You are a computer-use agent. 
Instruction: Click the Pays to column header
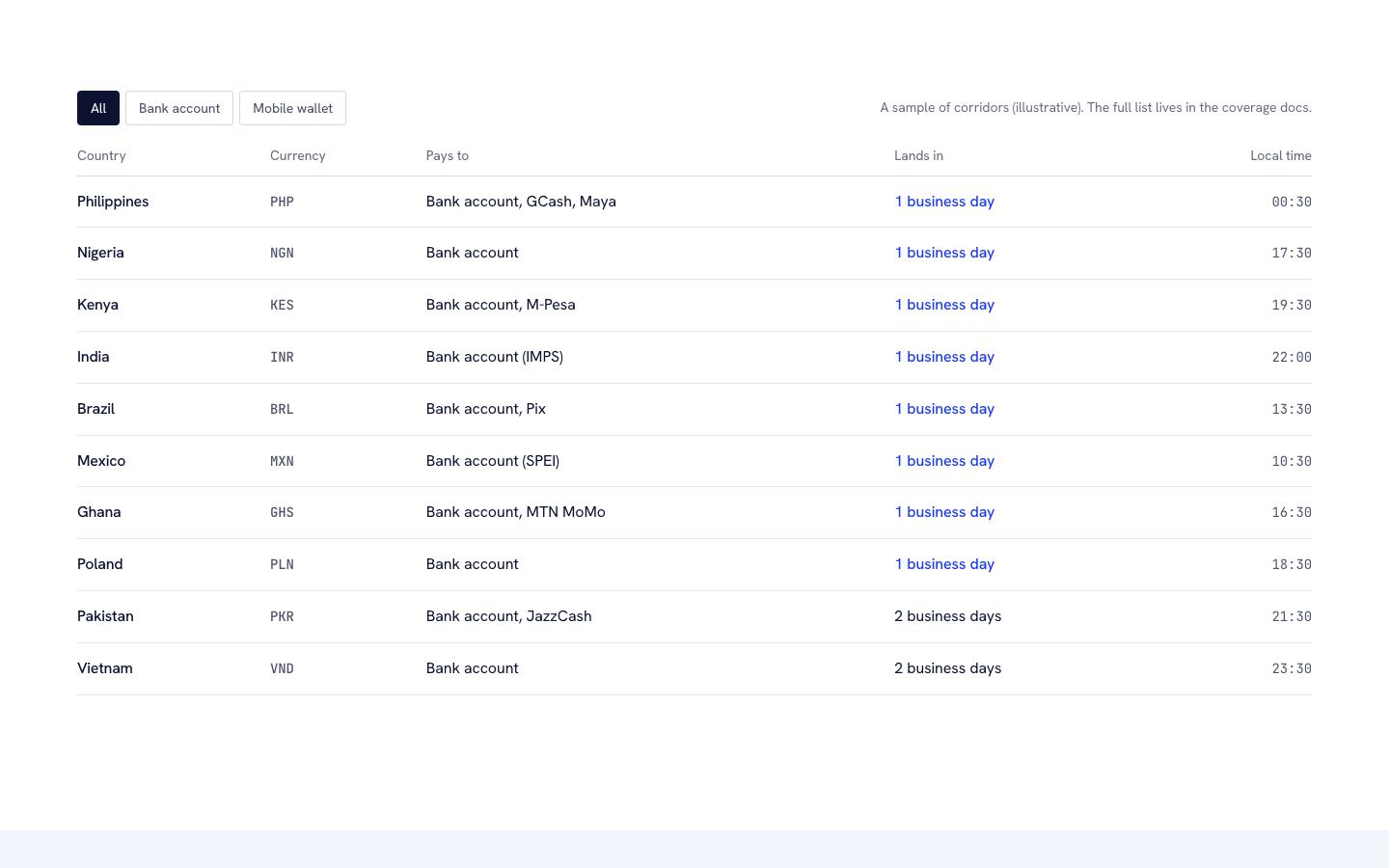[448, 155]
